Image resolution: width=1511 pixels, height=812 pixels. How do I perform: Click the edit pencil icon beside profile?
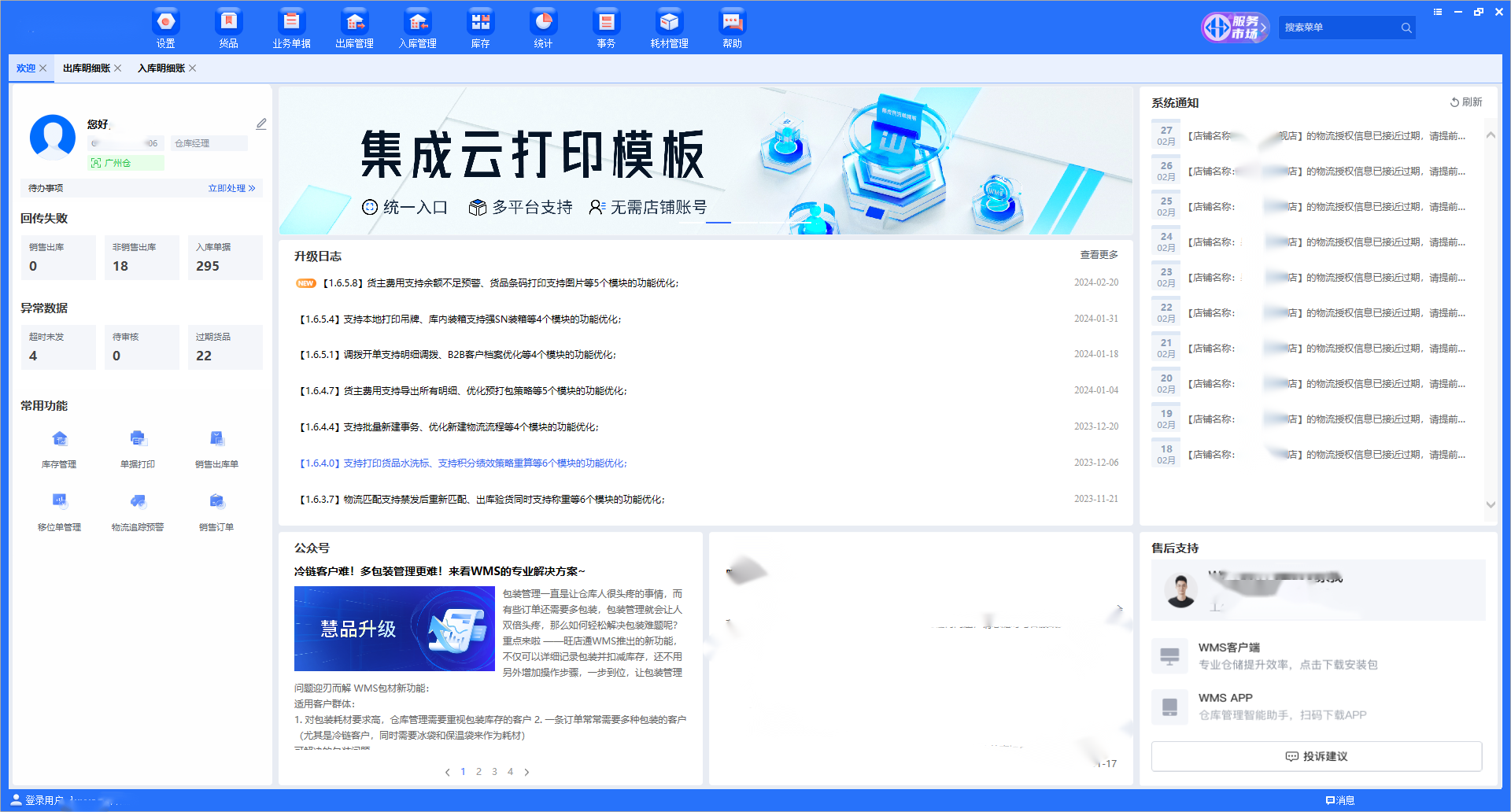[261, 124]
